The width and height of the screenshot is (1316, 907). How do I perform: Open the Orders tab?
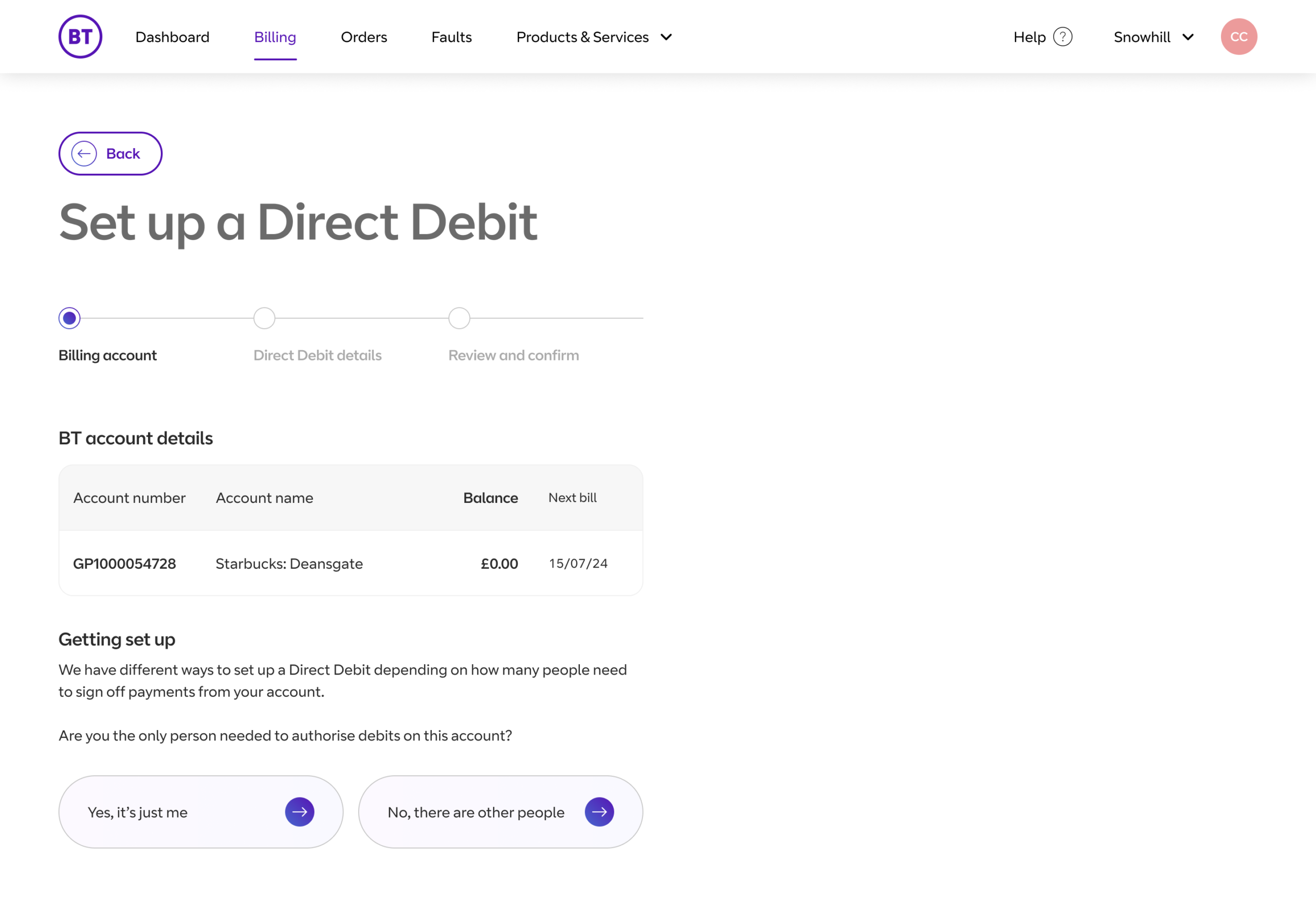pos(363,38)
